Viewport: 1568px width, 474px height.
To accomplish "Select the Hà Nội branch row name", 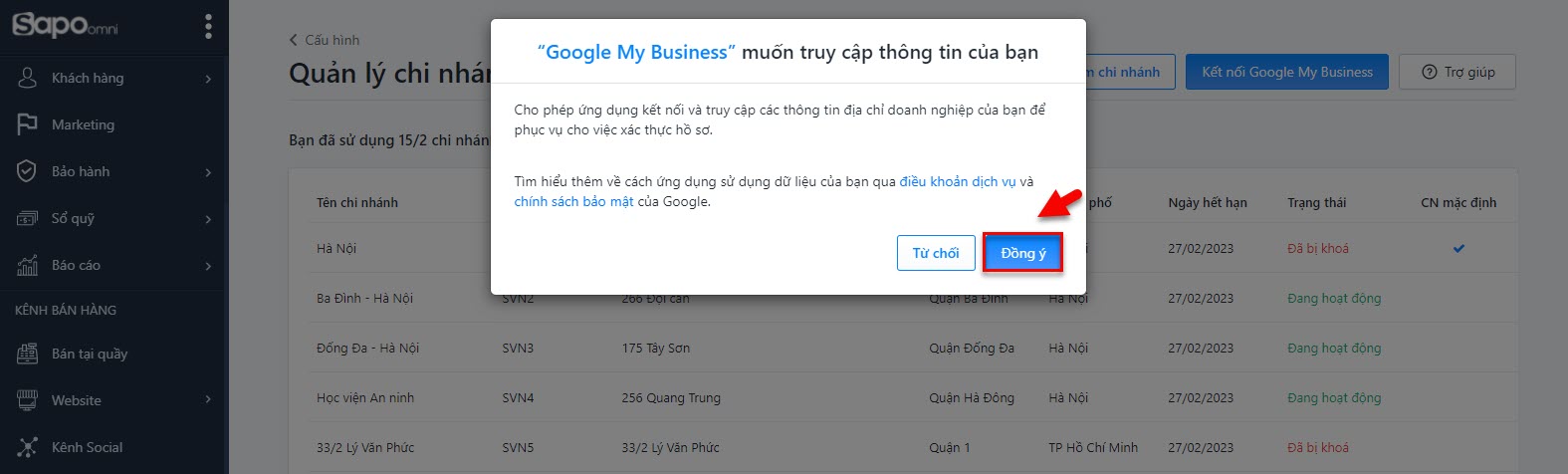I will [336, 248].
